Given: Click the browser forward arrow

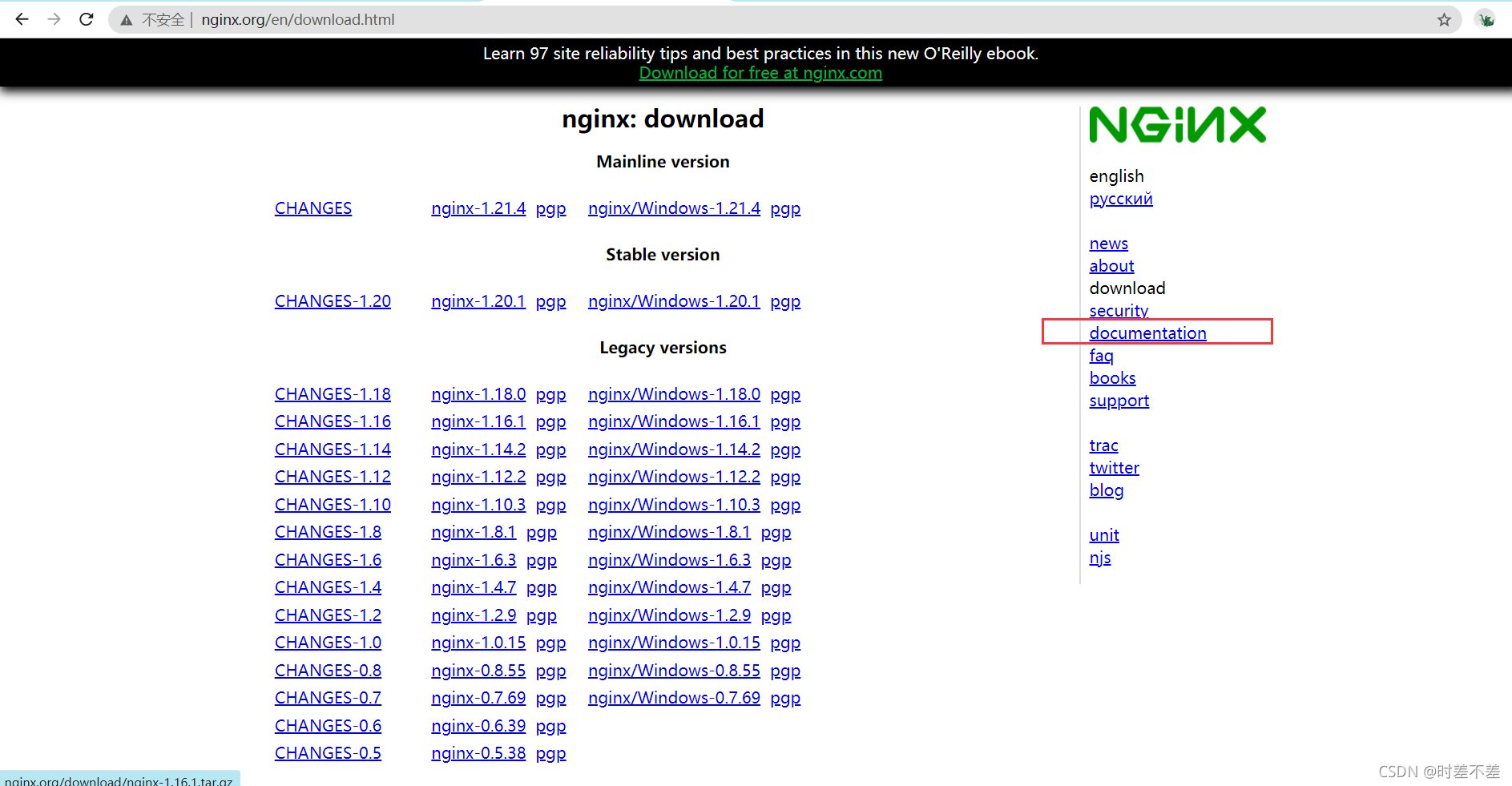Looking at the screenshot, I should pyautogui.click(x=54, y=19).
